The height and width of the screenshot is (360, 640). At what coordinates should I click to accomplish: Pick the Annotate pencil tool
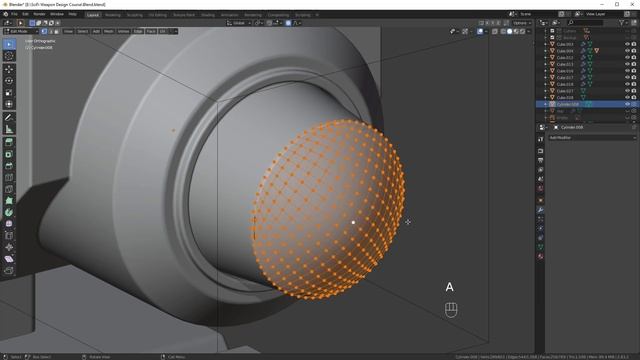[x=9, y=118]
